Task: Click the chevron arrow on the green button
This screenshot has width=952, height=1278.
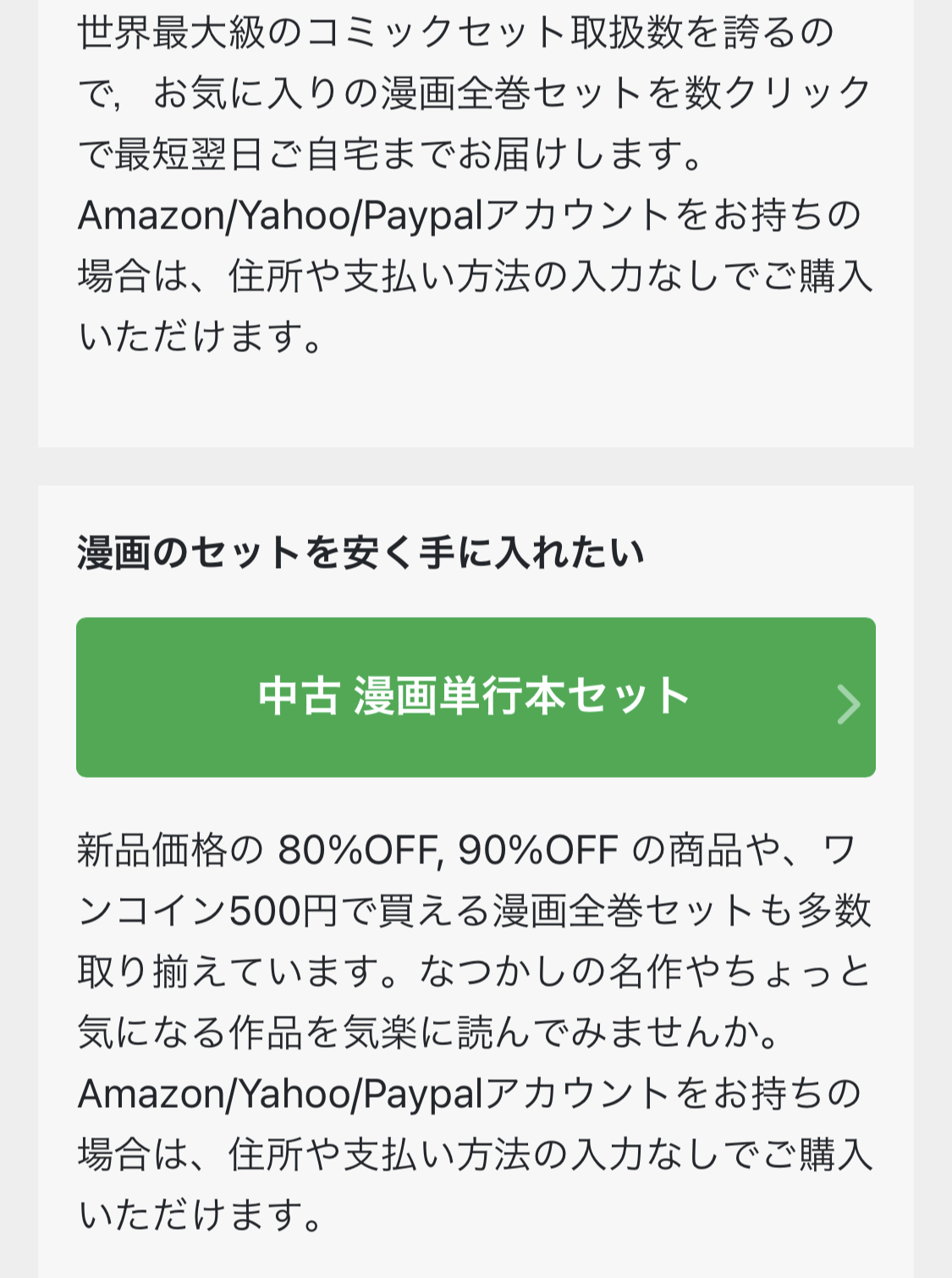Action: (x=848, y=704)
